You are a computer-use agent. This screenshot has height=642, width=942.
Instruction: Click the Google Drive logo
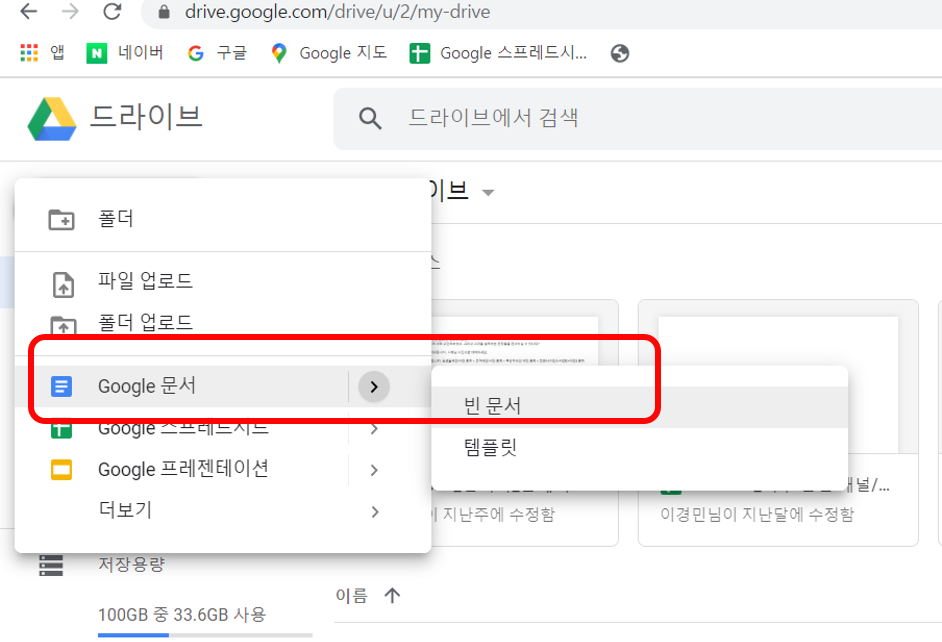pos(52,119)
